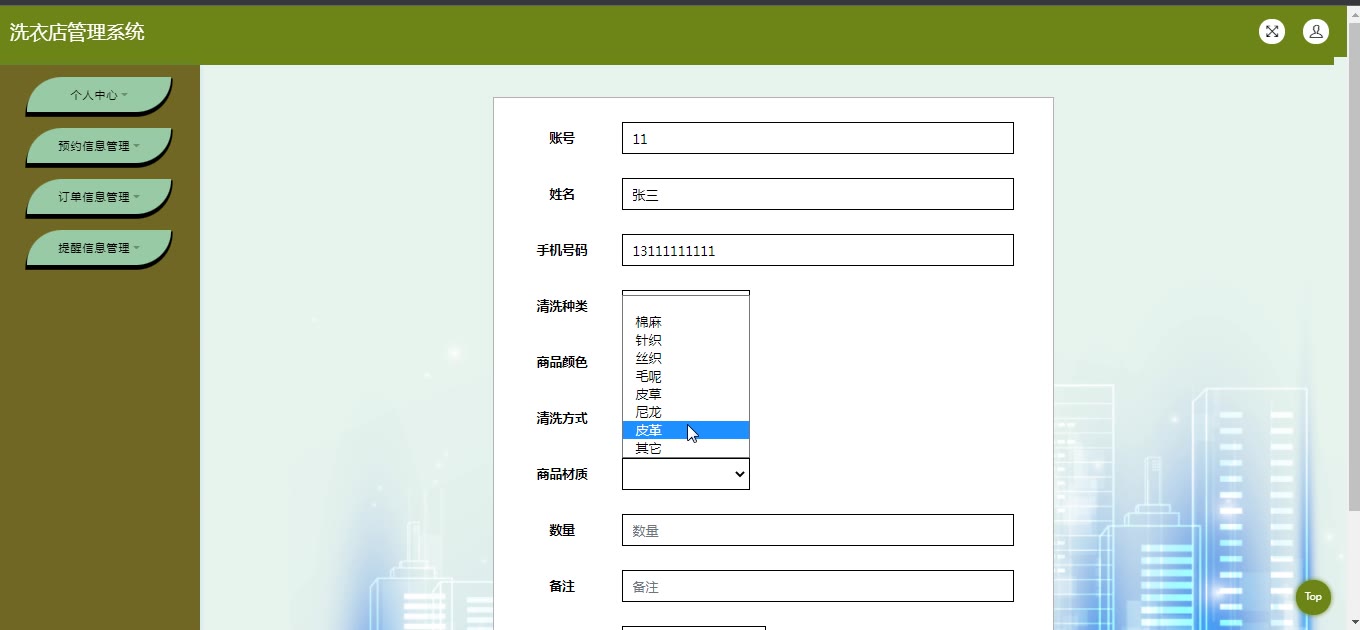The height and width of the screenshot is (630, 1360).
Task: Click the 洗衣店管理系统 title
Action: 77,32
